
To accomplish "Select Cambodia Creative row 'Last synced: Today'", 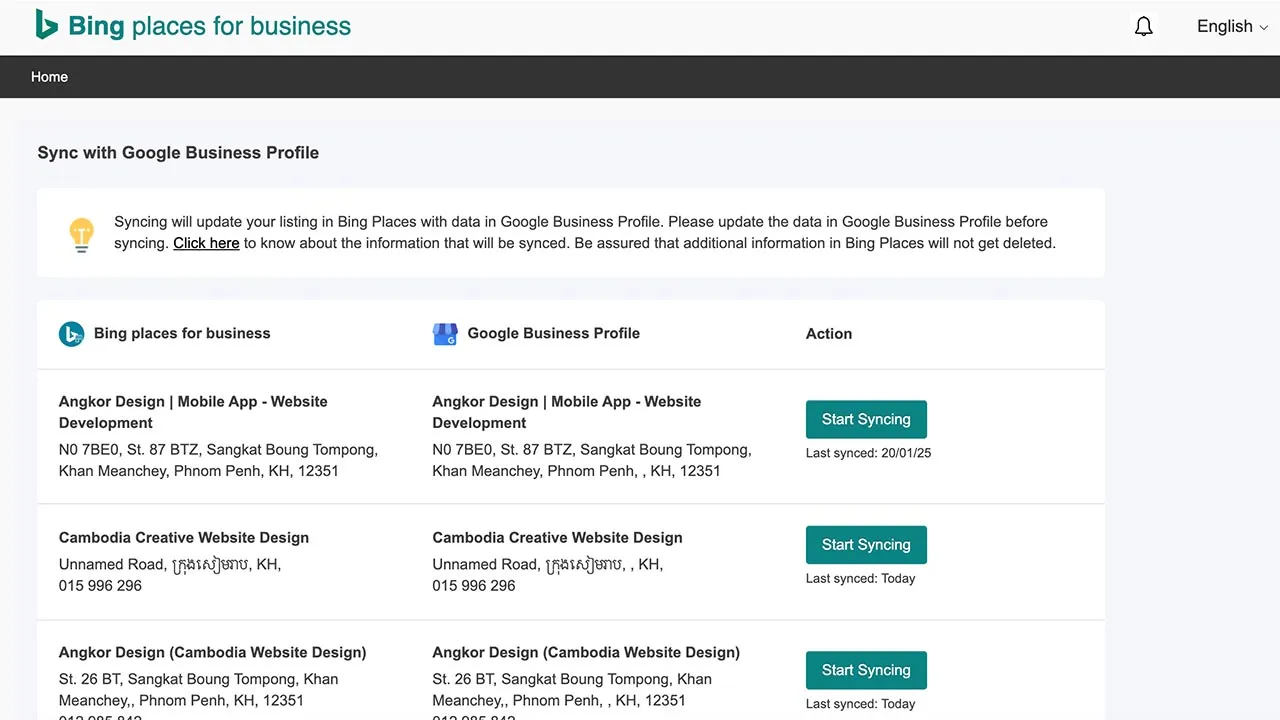I will (860, 578).
